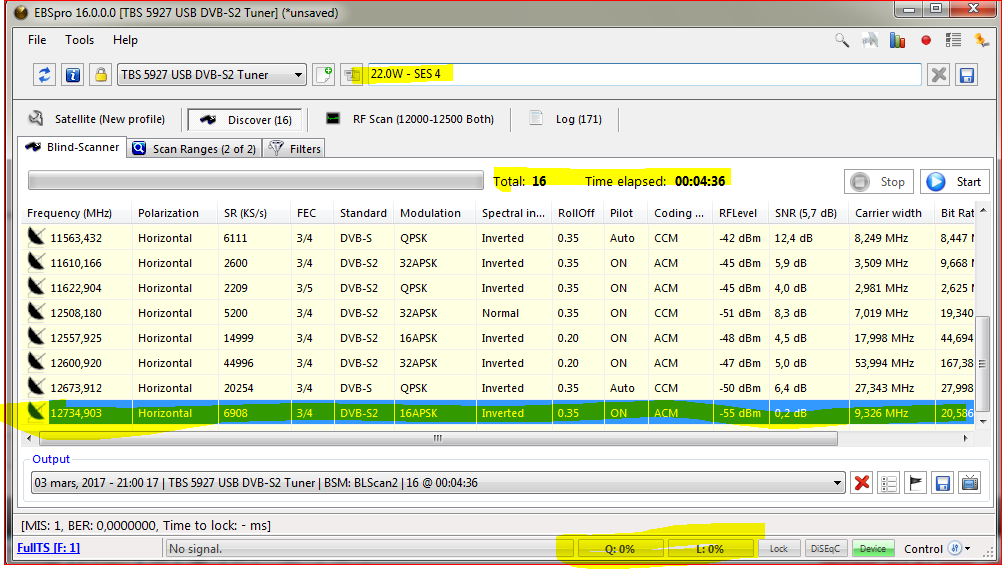Image resolution: width=1002 pixels, height=569 pixels.
Task: Click the TV icon in Output panel
Action: pos(969,483)
